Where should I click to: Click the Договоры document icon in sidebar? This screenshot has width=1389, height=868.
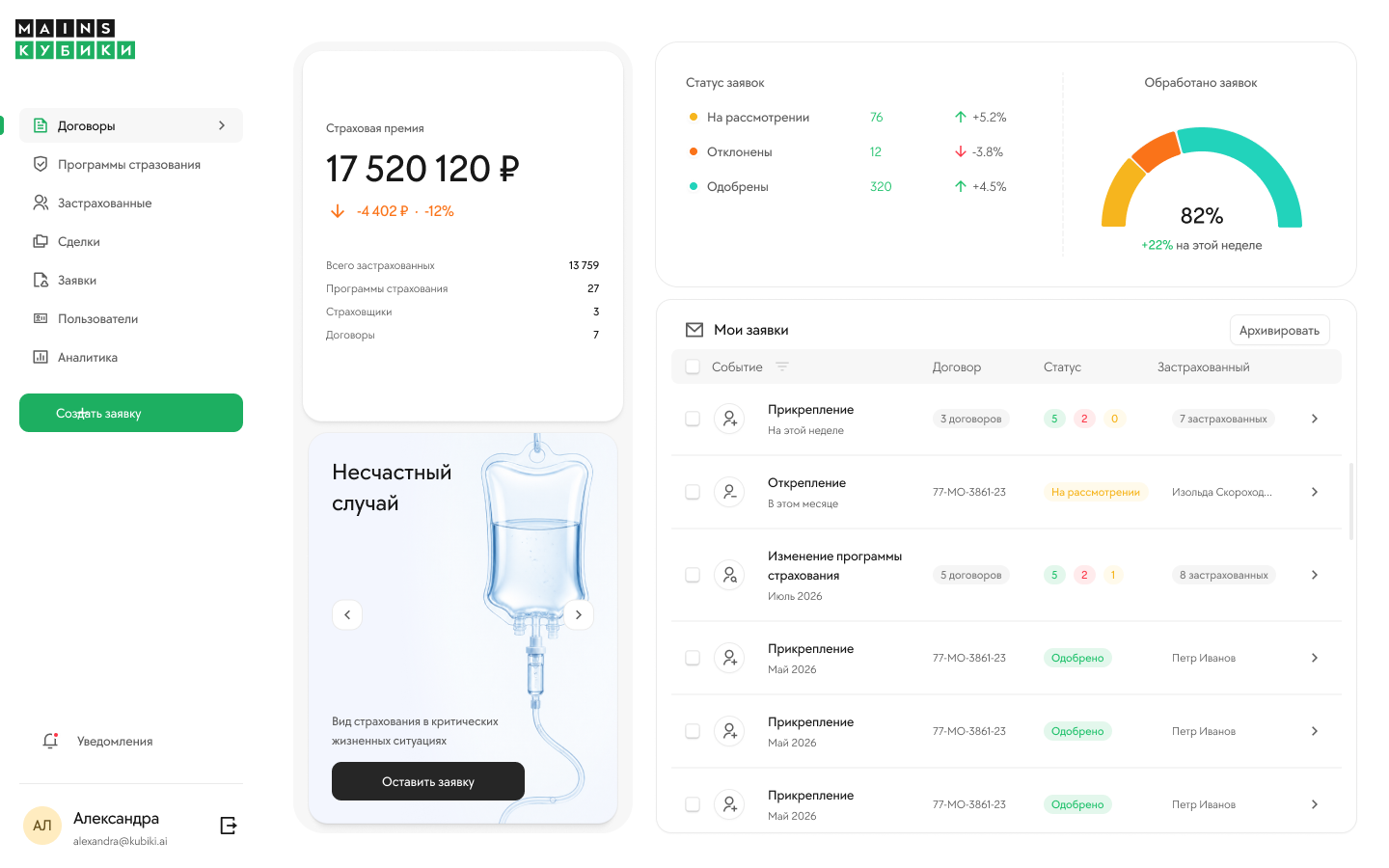(x=41, y=125)
